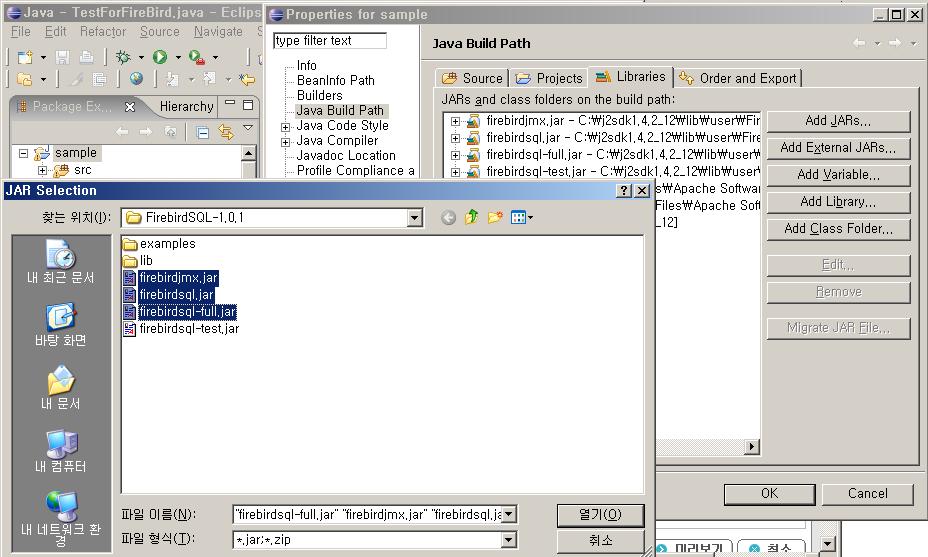Screen dimensions: 928x557
Task: Go up one folder level in JAR Selection
Action: [x=471, y=217]
